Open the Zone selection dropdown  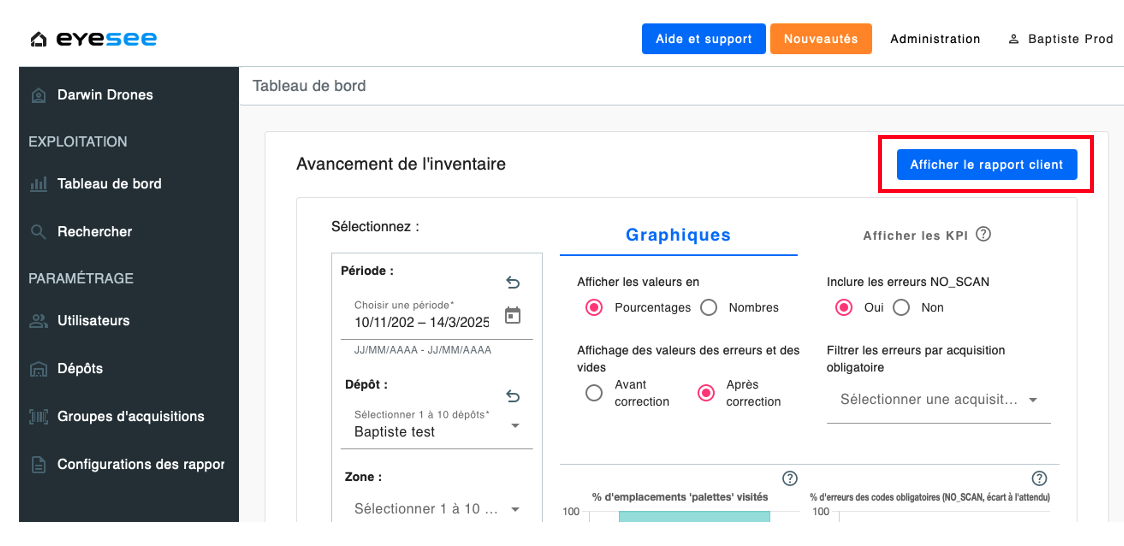click(437, 509)
